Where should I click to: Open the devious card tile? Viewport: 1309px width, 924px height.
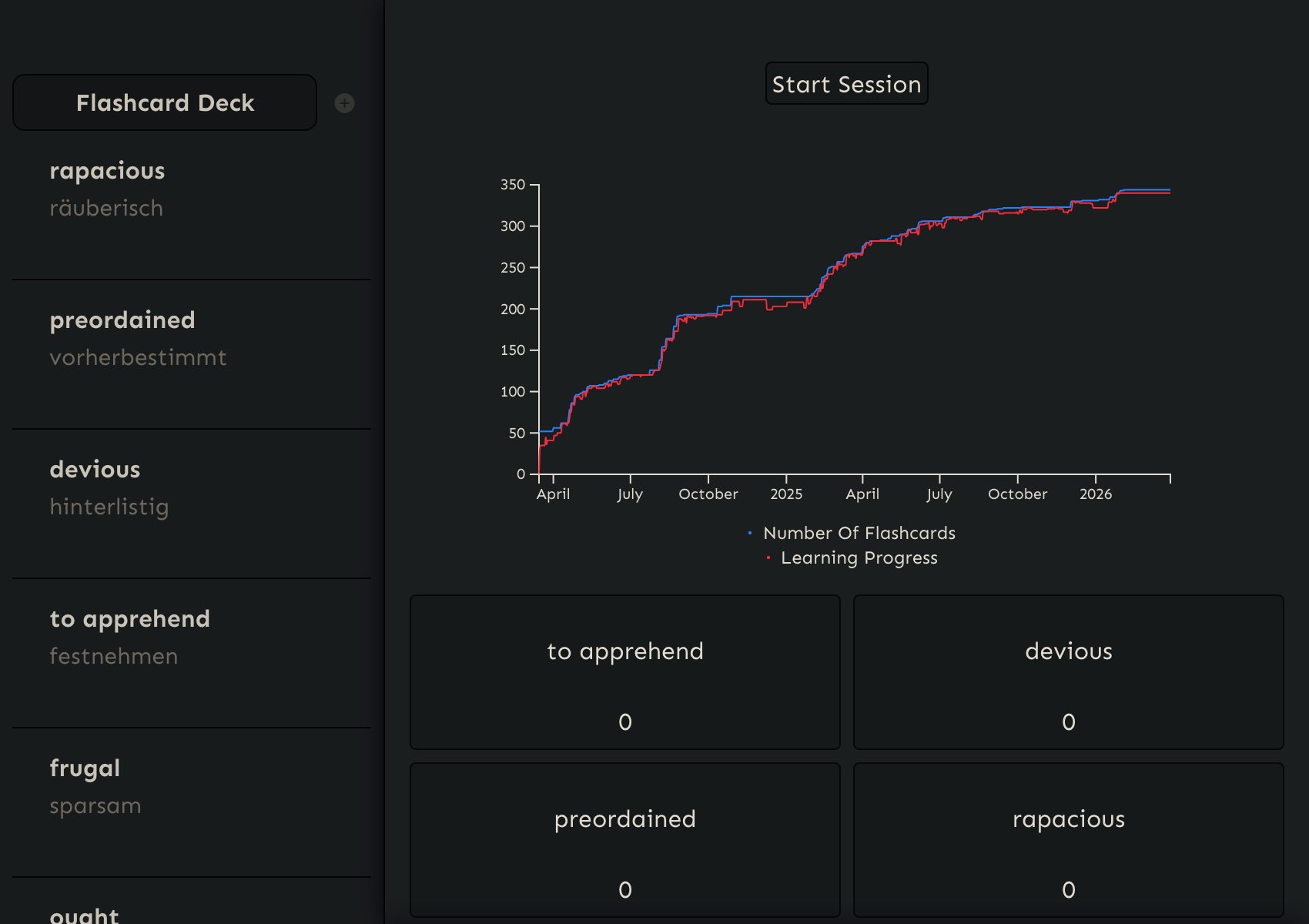pos(1069,672)
